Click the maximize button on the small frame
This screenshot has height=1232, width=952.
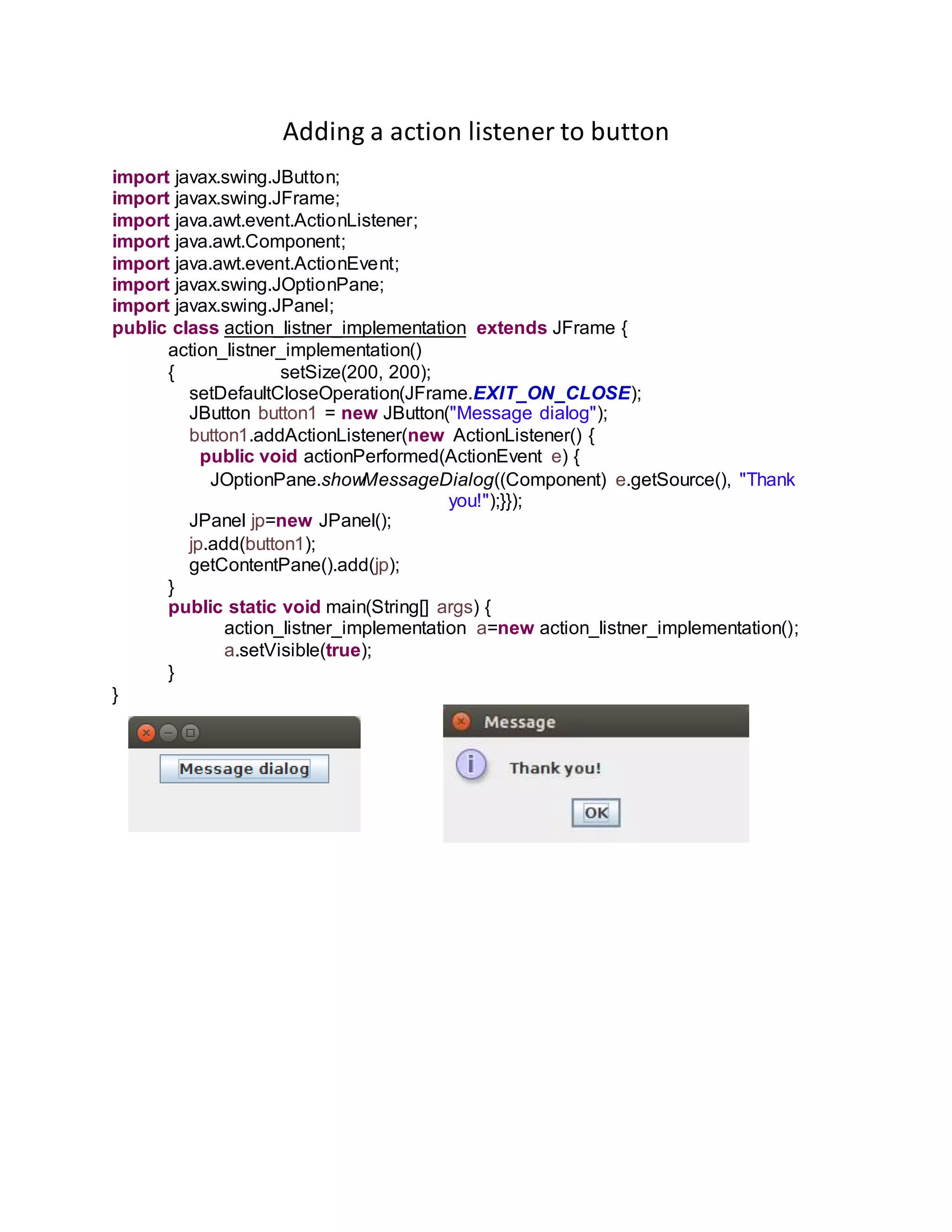point(191,733)
